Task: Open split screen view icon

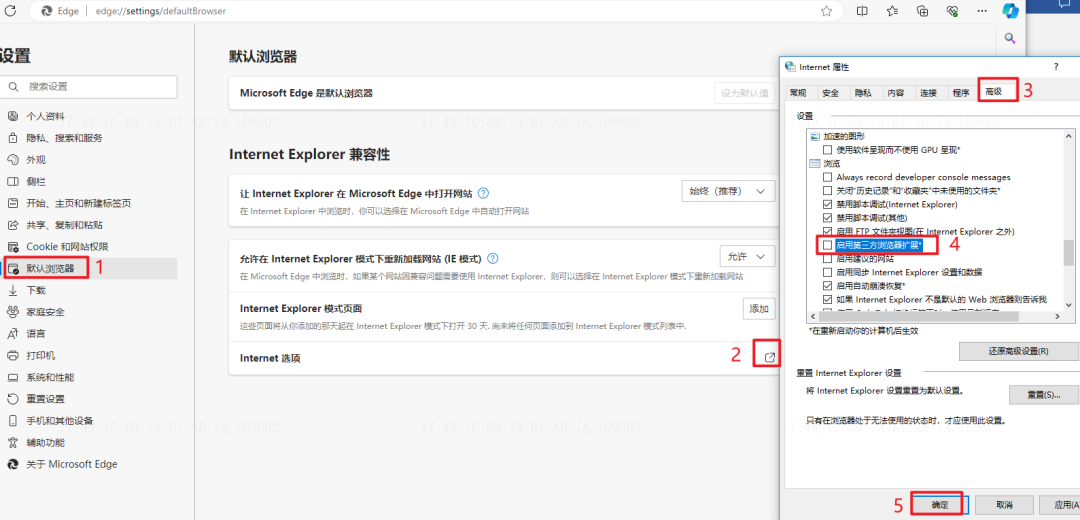Action: click(x=862, y=11)
